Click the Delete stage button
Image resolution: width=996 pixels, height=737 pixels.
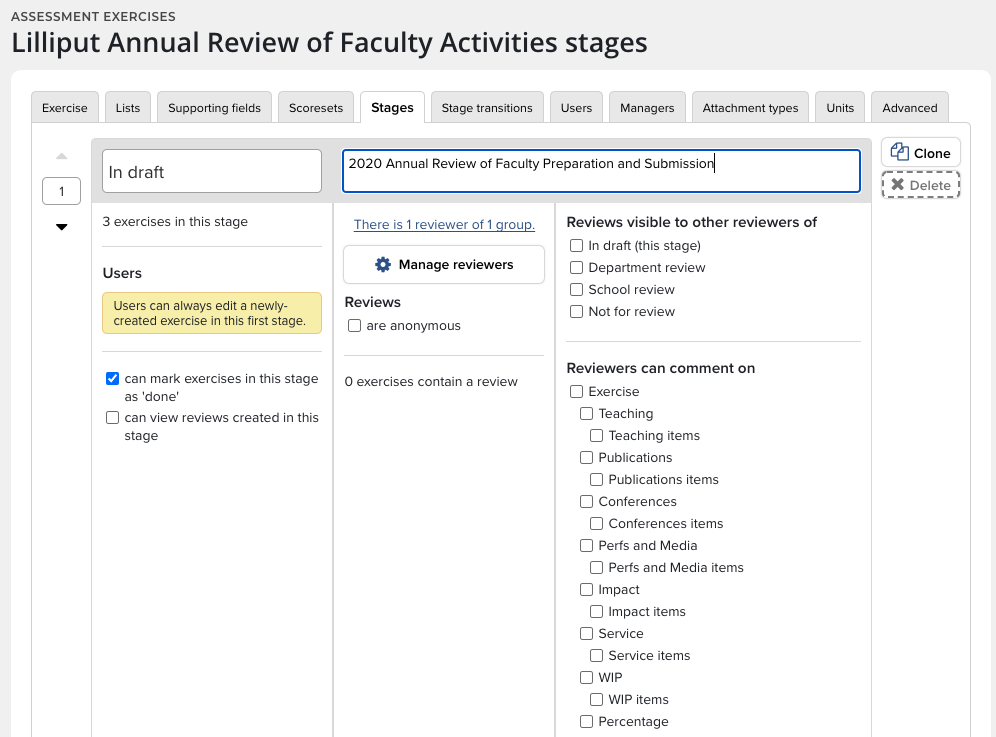click(920, 185)
